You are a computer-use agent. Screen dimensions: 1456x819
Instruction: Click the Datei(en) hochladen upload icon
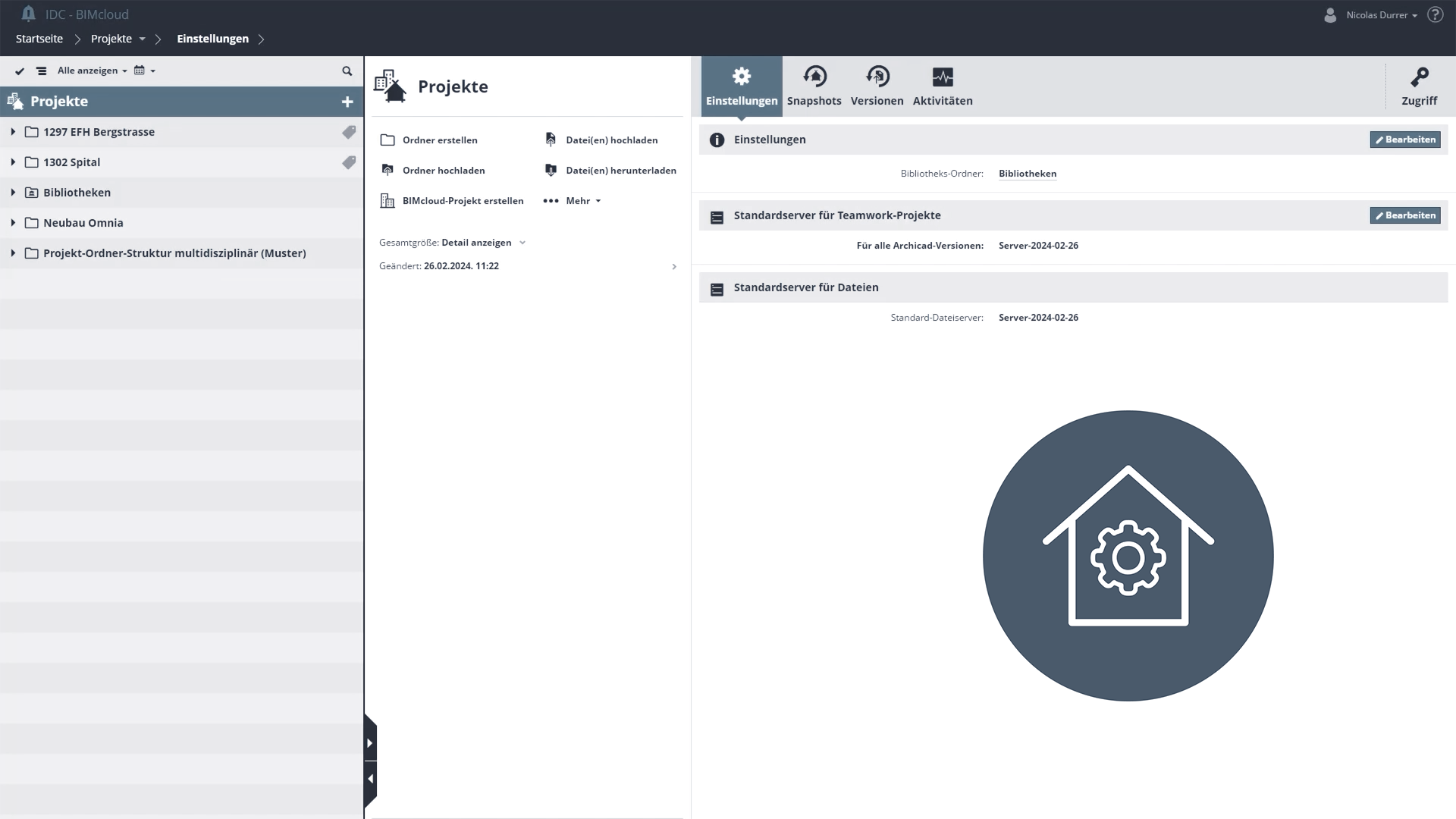551,140
